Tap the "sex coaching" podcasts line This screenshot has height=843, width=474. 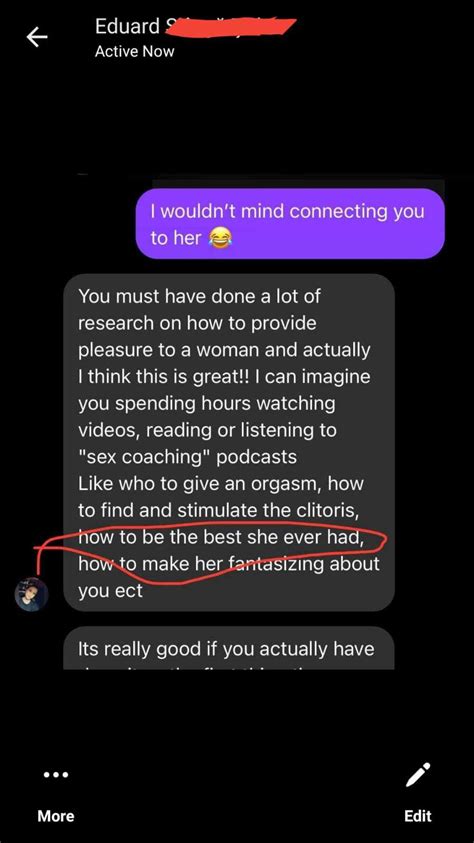pos(188,456)
